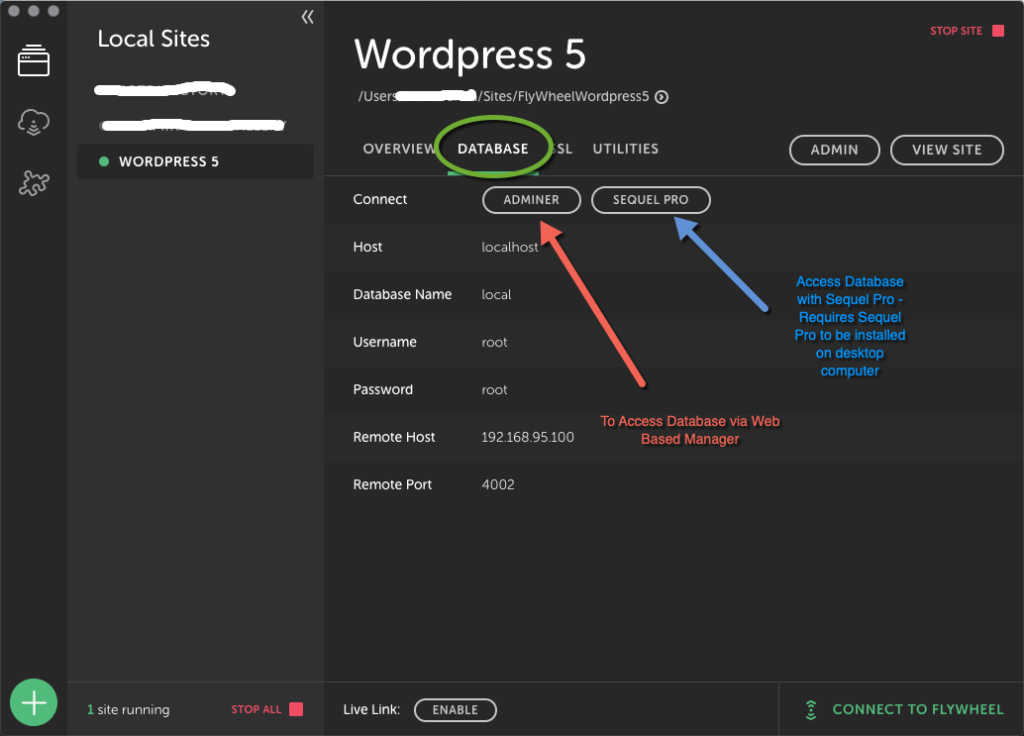Switch to the Overview tab
This screenshot has width=1024, height=736.
pyautogui.click(x=398, y=149)
